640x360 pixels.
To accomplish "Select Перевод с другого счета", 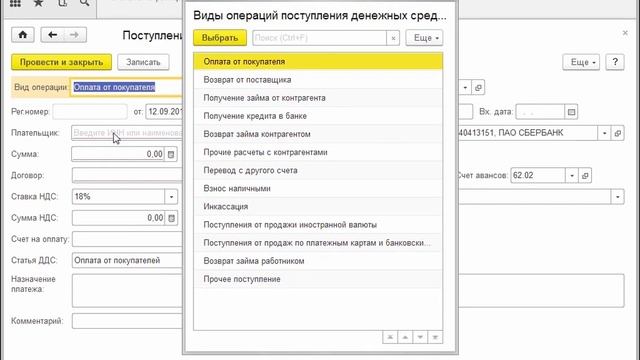I will click(x=318, y=170).
